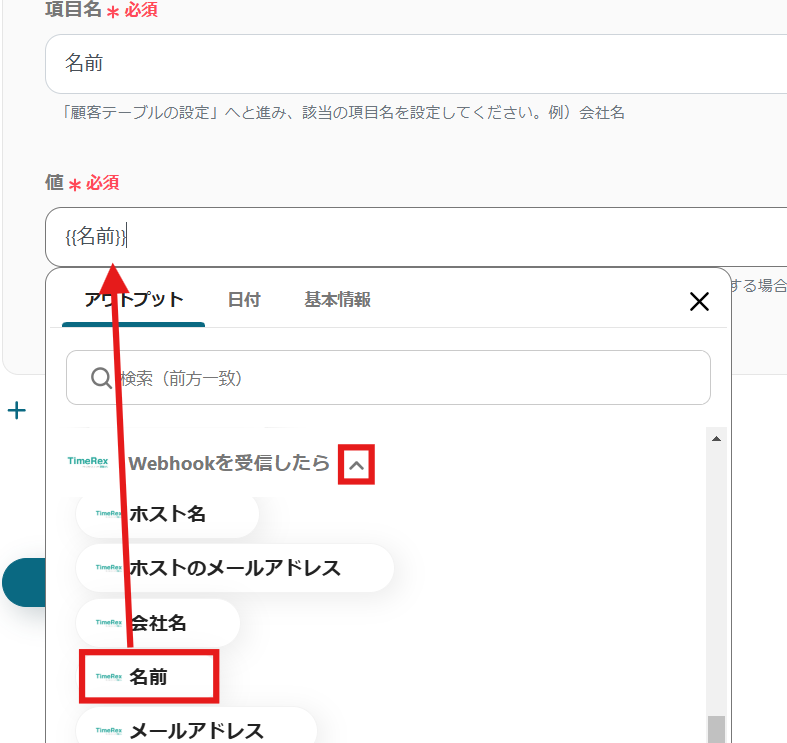This screenshot has width=787, height=743.
Task: Select the 名前 output item
Action: pos(149,676)
